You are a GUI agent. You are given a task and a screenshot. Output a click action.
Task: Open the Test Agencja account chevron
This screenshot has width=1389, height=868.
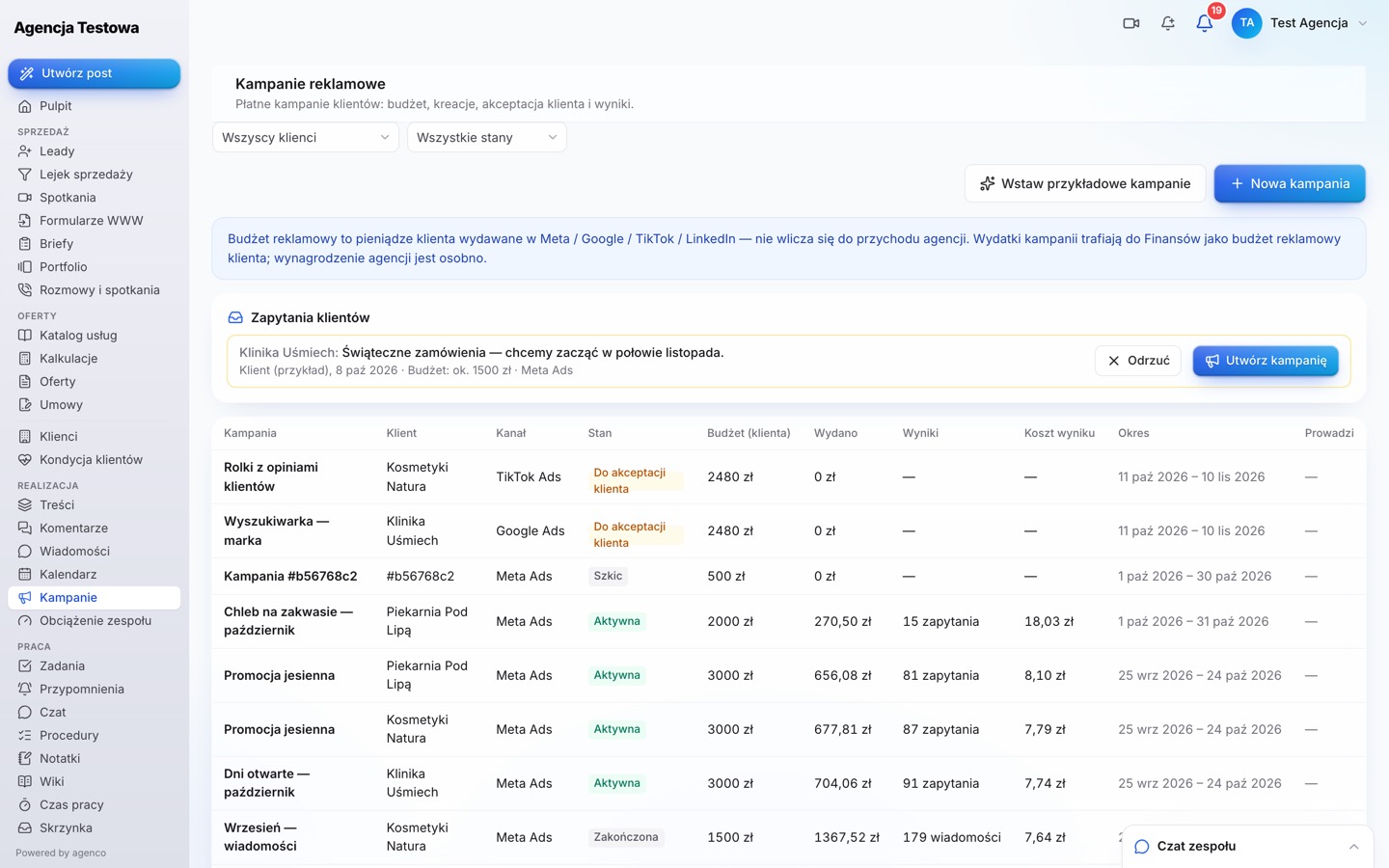pos(1362,23)
